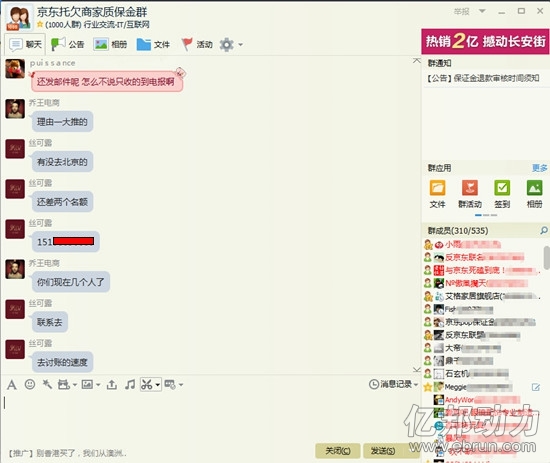
Task: Click the window shake icon in the input toolbar
Action: click(63, 385)
